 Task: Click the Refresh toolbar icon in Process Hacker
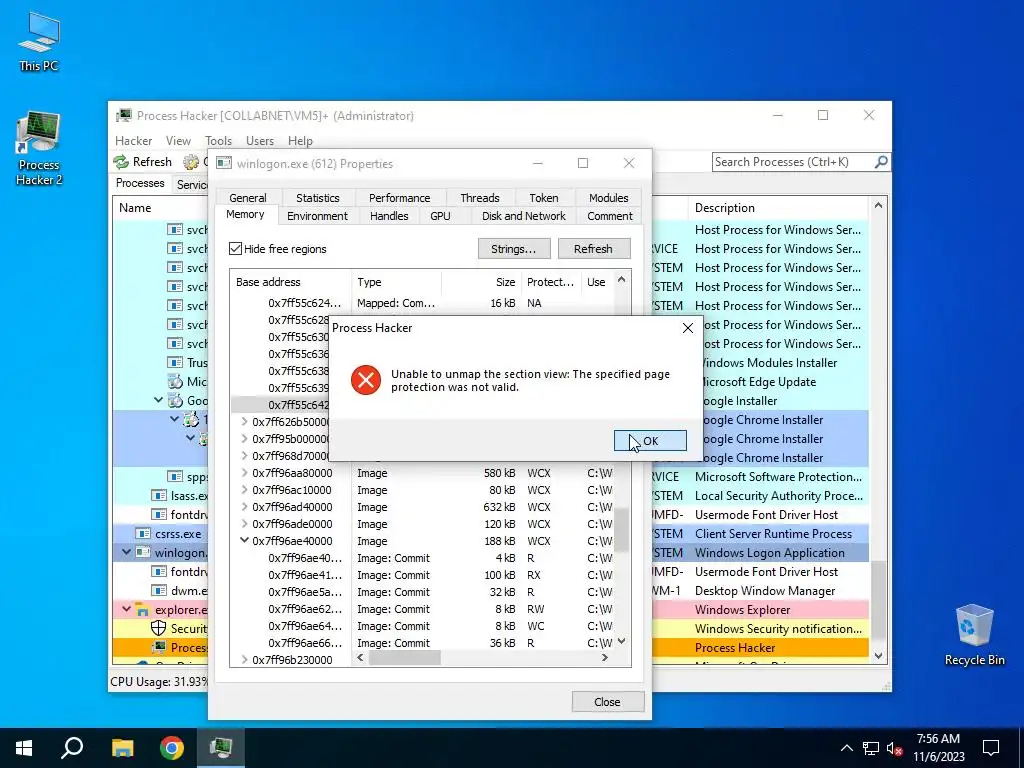click(121, 162)
